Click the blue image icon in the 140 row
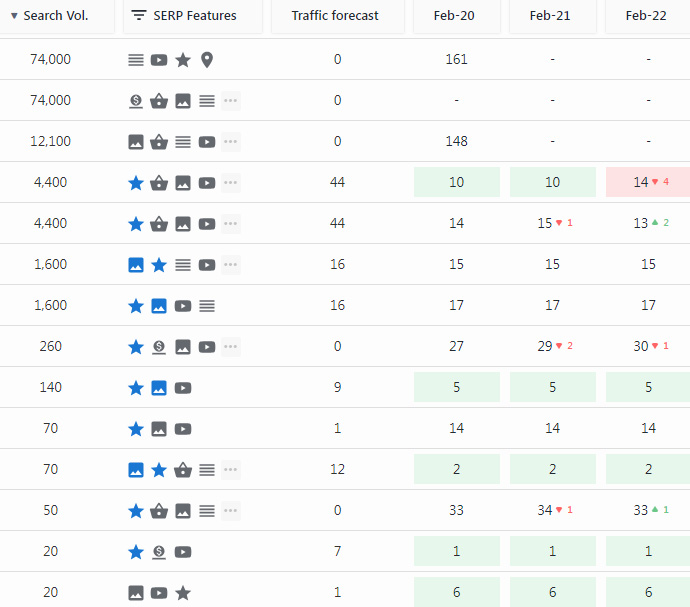 [x=159, y=388]
